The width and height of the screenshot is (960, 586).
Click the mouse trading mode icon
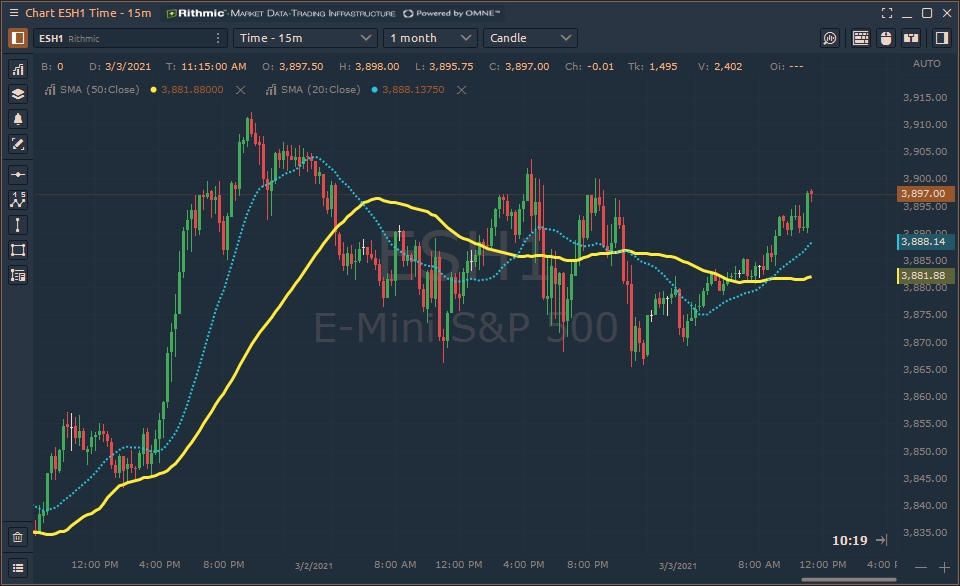click(x=885, y=38)
